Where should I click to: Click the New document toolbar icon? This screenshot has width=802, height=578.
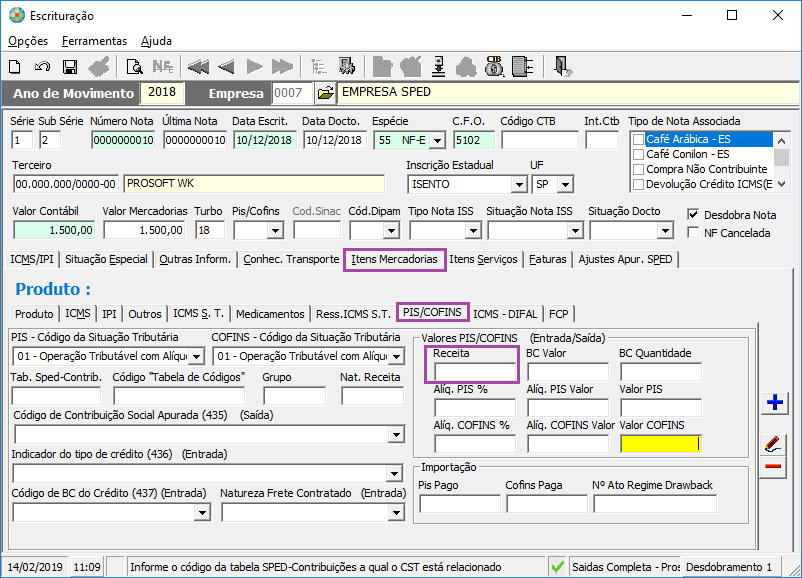(15, 67)
